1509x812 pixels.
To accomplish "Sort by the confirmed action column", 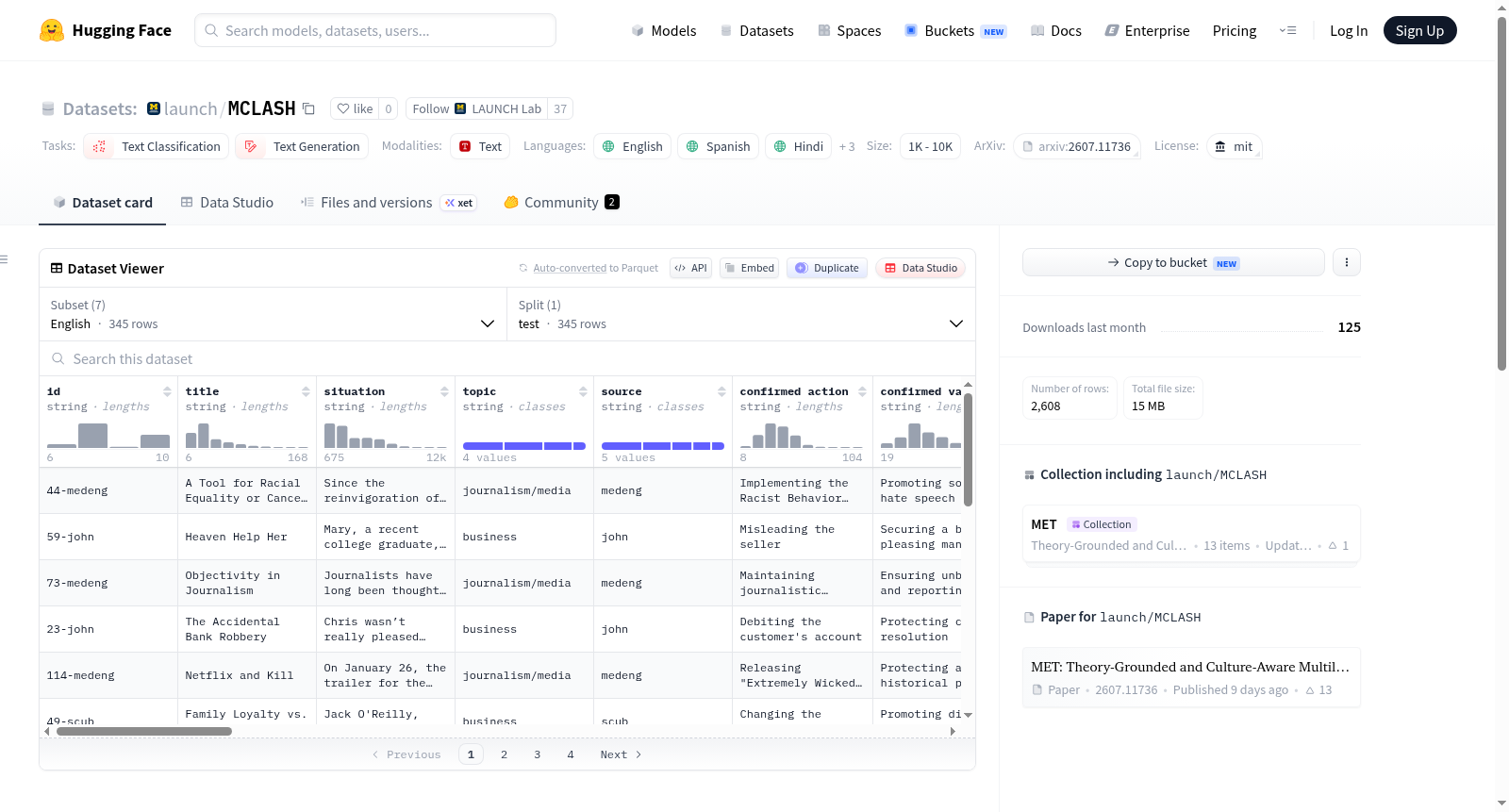I will 862,391.
